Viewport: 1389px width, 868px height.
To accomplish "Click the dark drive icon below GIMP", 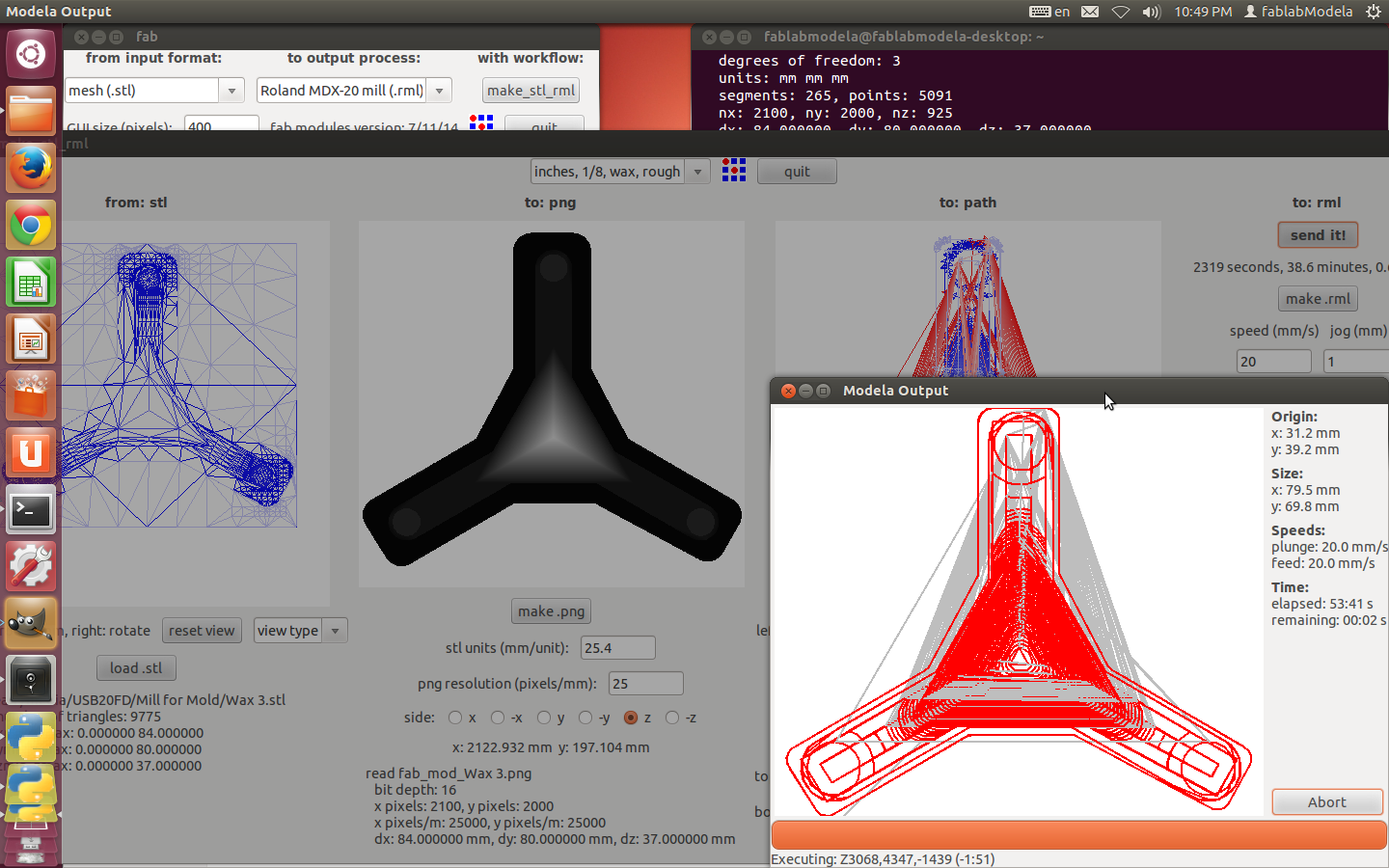I will [31, 681].
